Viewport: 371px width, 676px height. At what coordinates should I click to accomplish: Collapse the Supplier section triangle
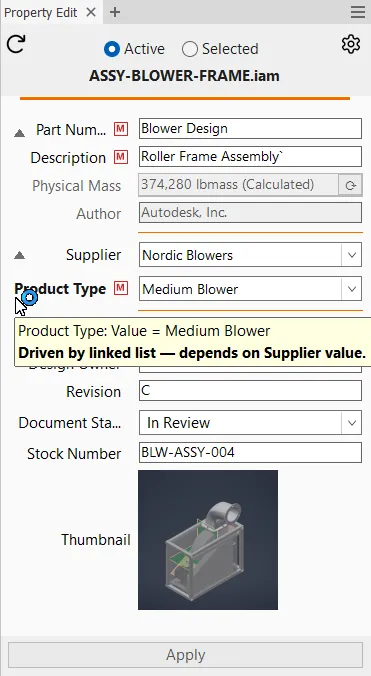click(x=19, y=256)
